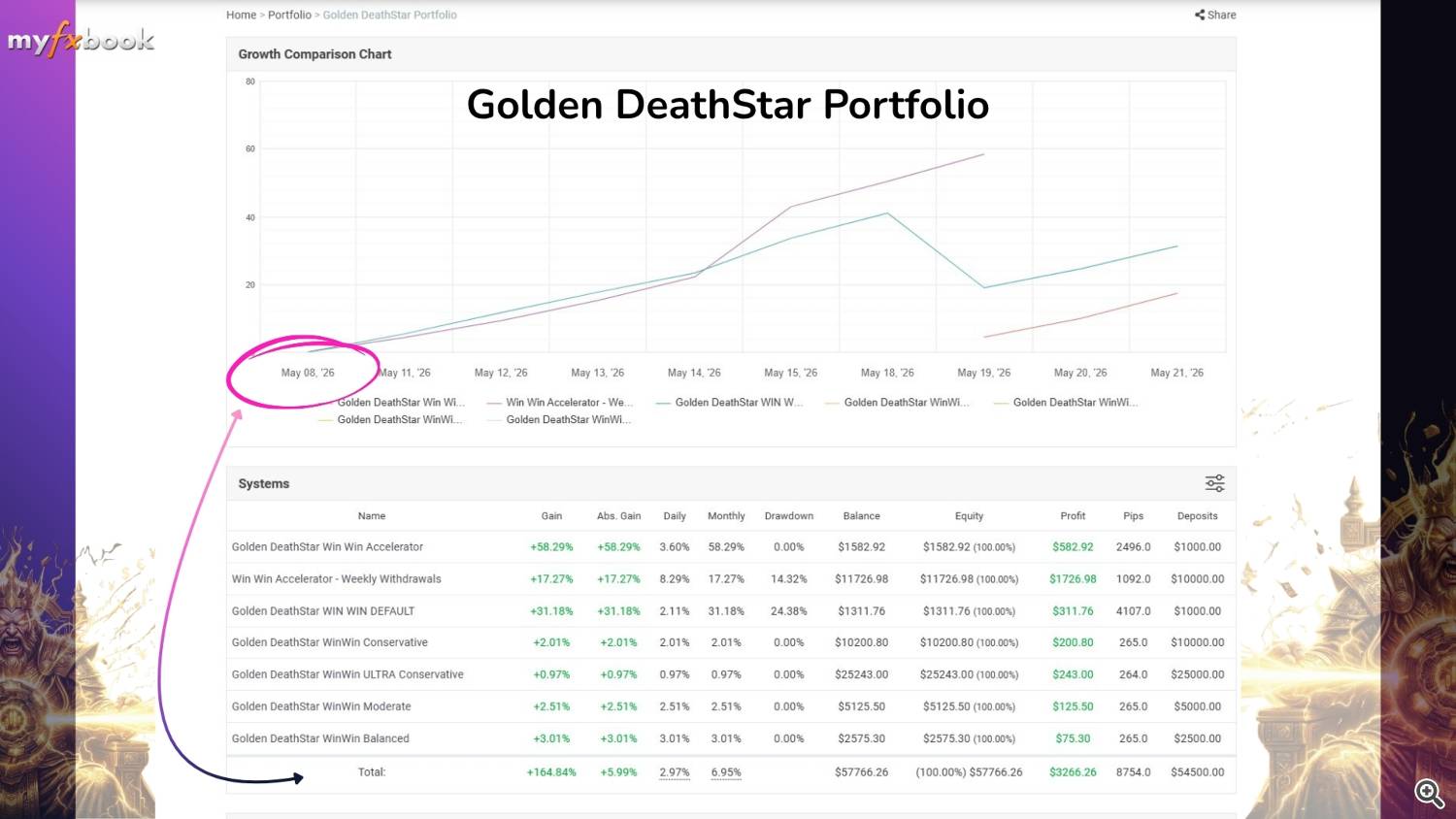Open Win Win Accelerator - Weekly Withdrawals system
The width and height of the screenshot is (1456, 819).
pyautogui.click(x=336, y=579)
